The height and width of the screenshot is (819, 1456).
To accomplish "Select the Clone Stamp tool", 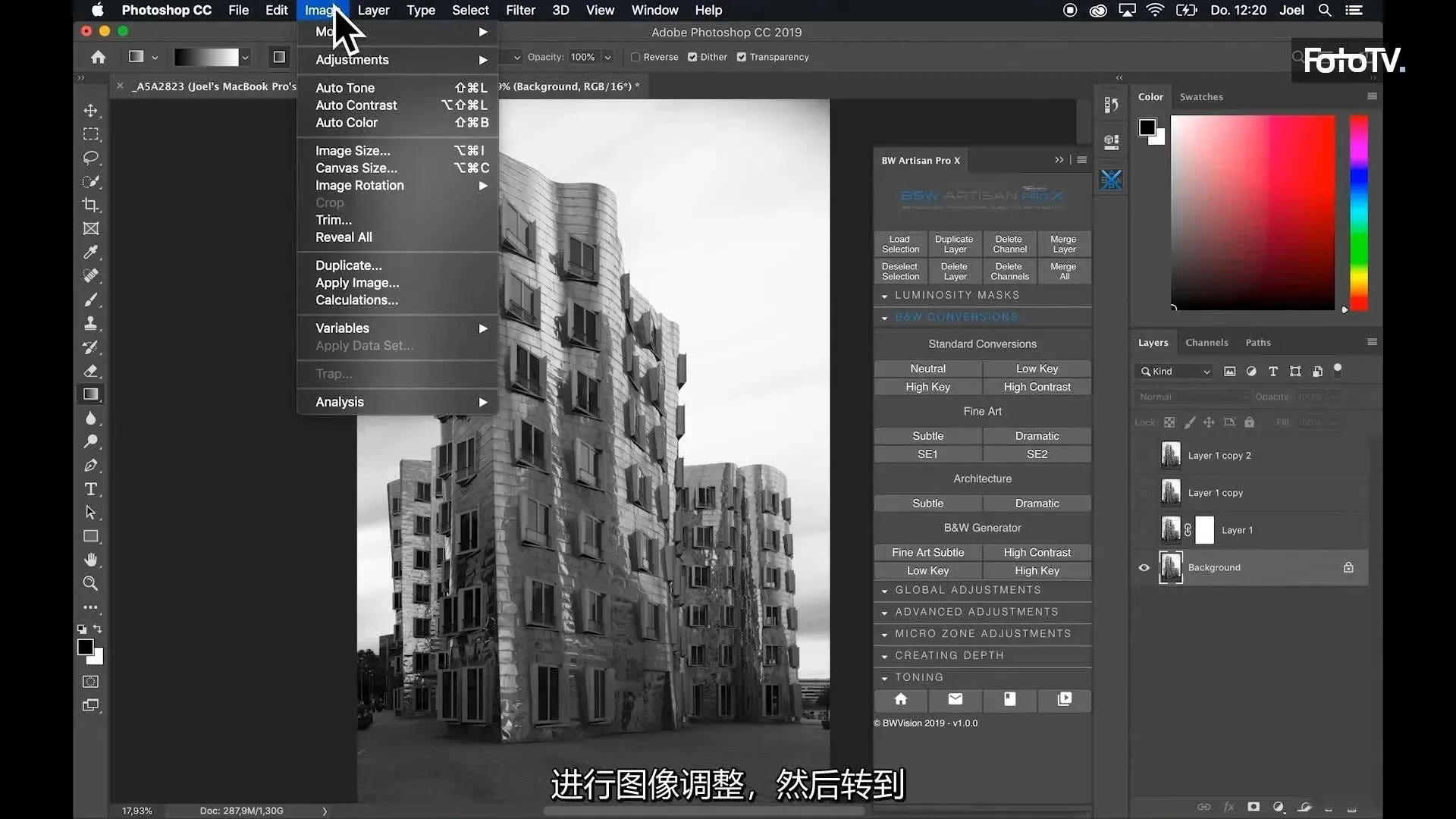I will (x=91, y=323).
